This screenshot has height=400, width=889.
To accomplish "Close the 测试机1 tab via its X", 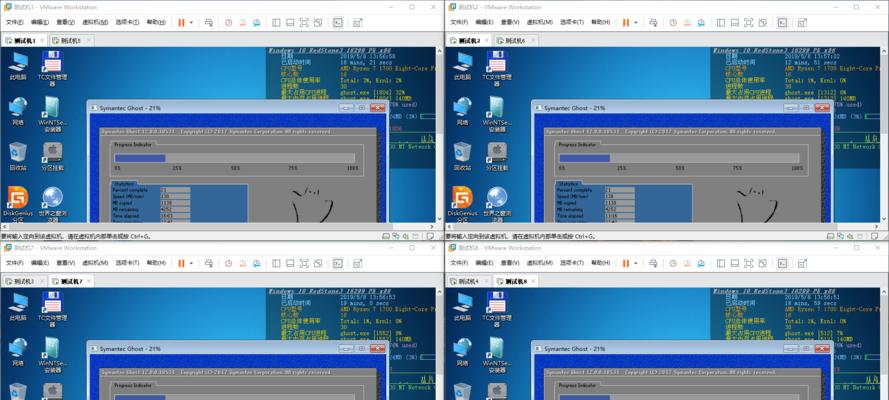I will click(x=42, y=41).
